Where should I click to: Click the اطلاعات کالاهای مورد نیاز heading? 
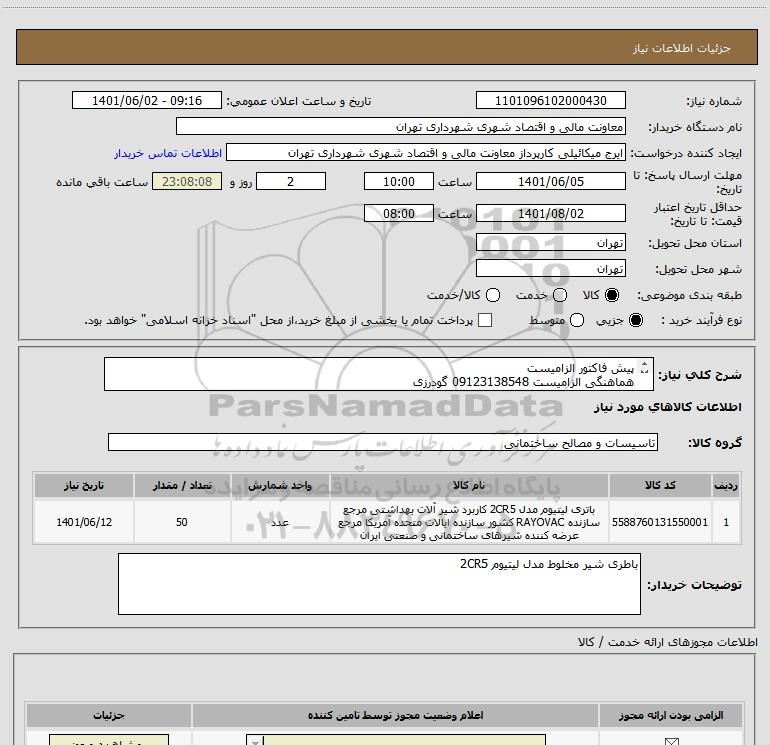tap(667, 407)
